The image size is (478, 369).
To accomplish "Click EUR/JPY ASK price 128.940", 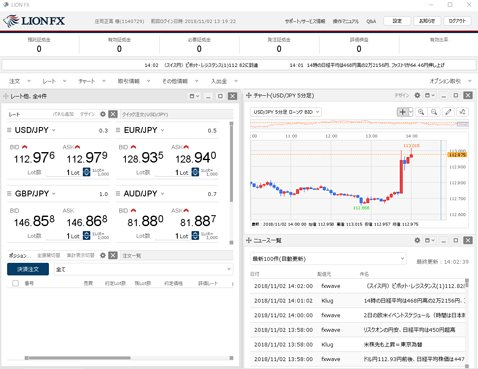I will (196, 158).
